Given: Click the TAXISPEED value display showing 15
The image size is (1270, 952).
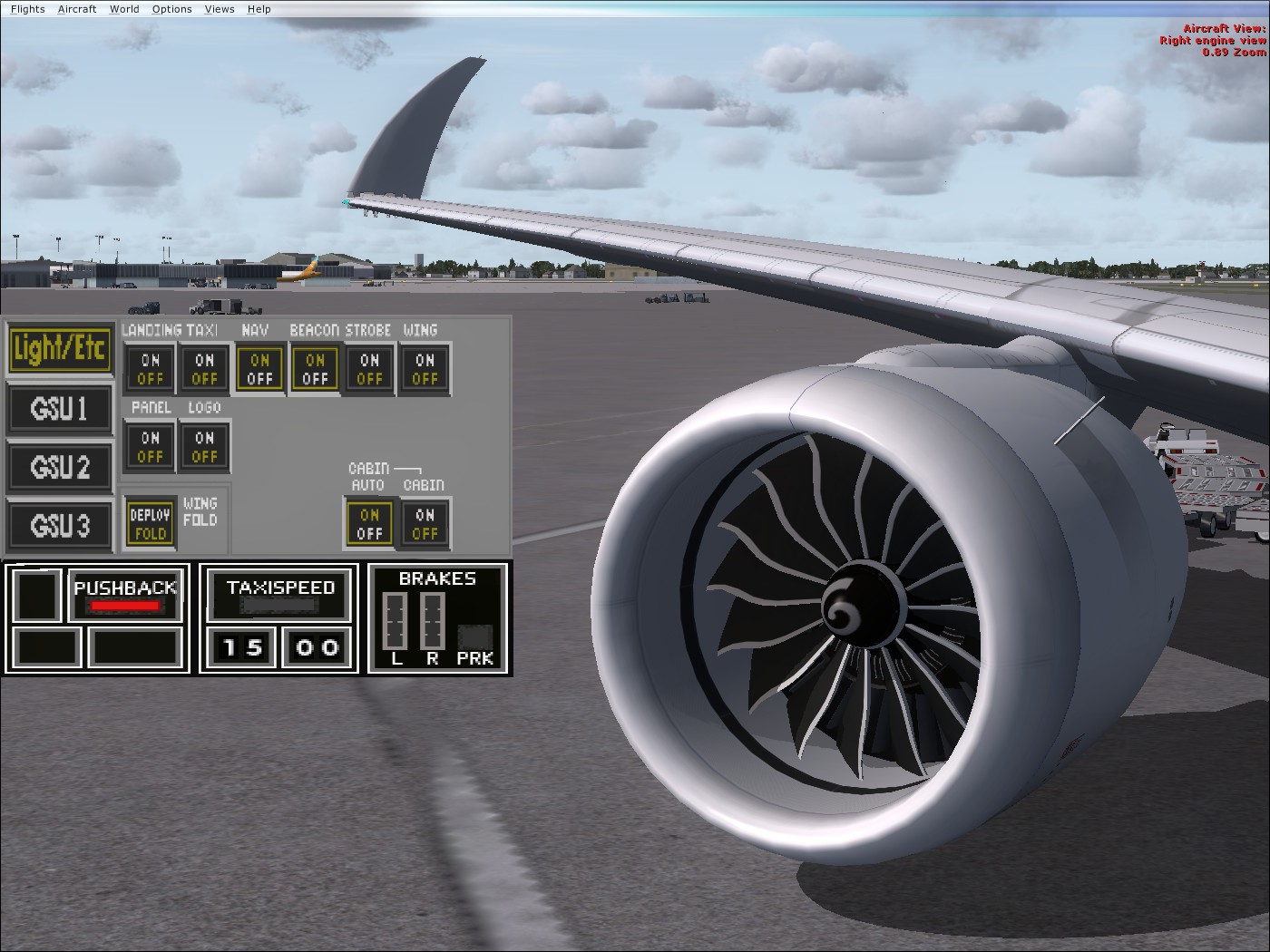Looking at the screenshot, I should click(239, 646).
